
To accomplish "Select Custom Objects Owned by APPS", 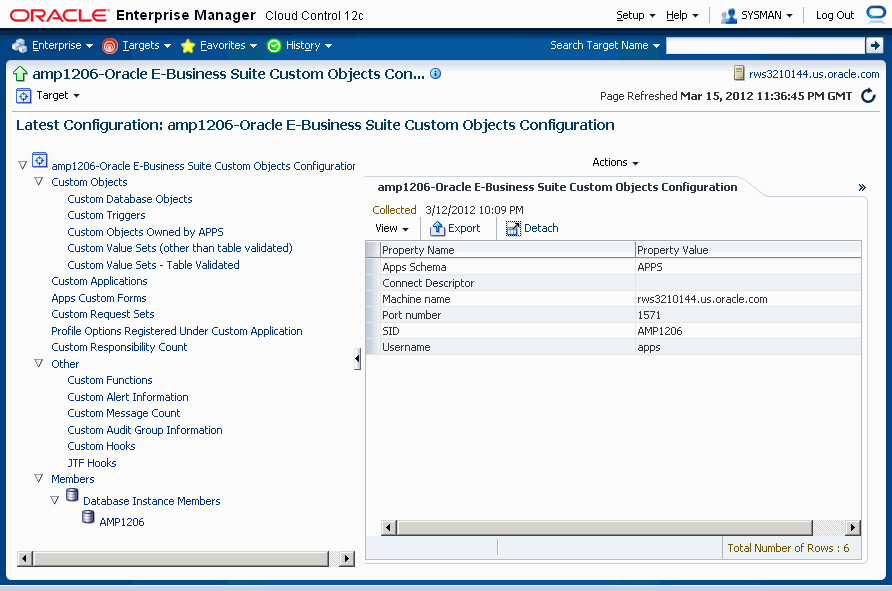I will point(145,232).
